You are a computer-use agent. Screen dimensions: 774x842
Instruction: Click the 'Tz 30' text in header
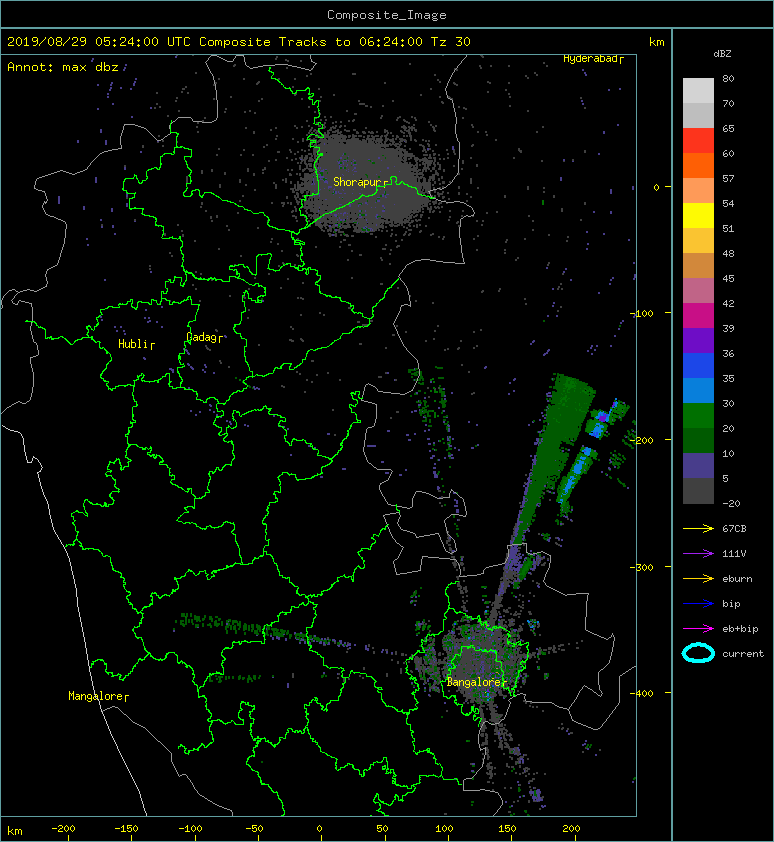[451, 42]
